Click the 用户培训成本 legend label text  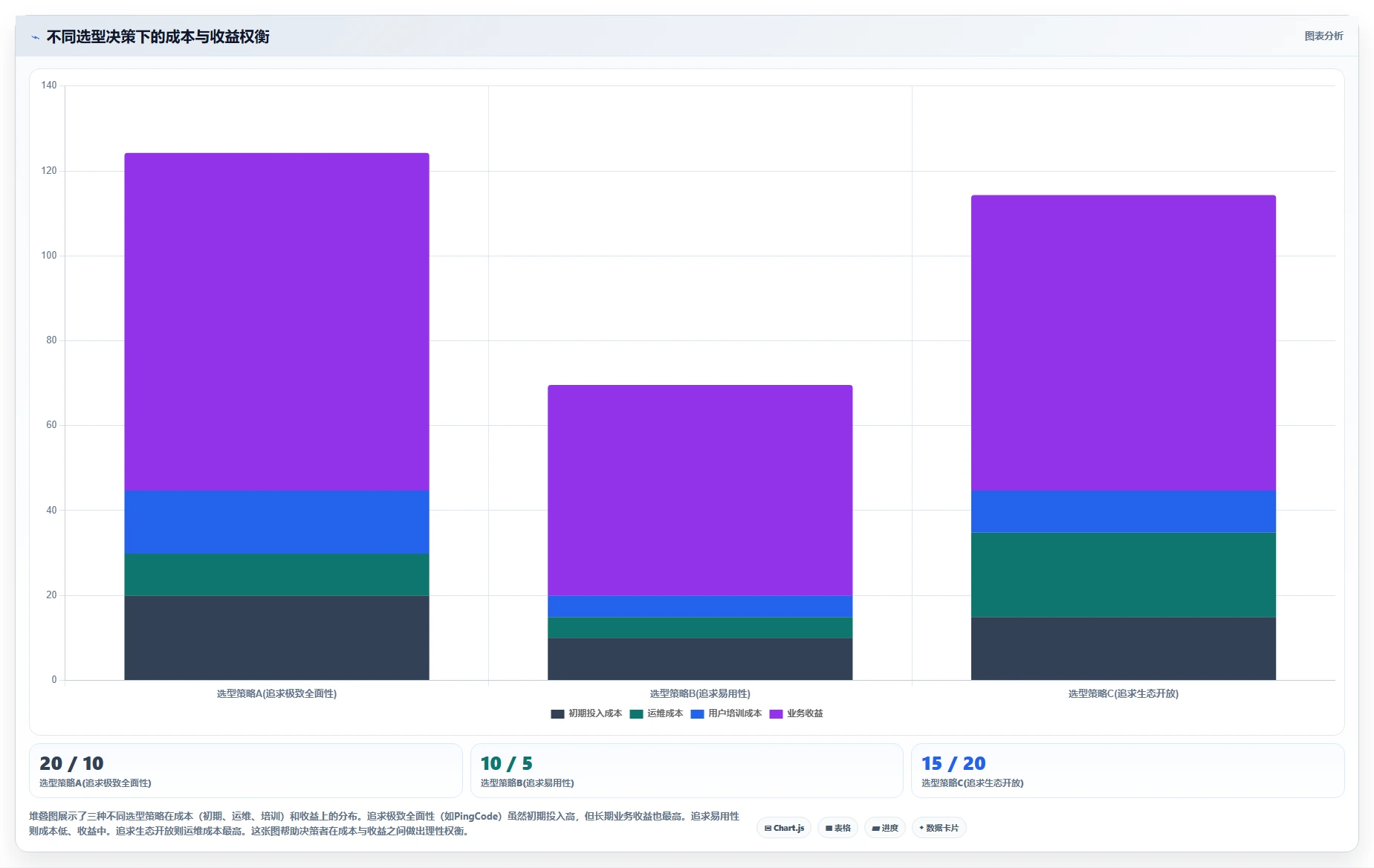pos(735,713)
